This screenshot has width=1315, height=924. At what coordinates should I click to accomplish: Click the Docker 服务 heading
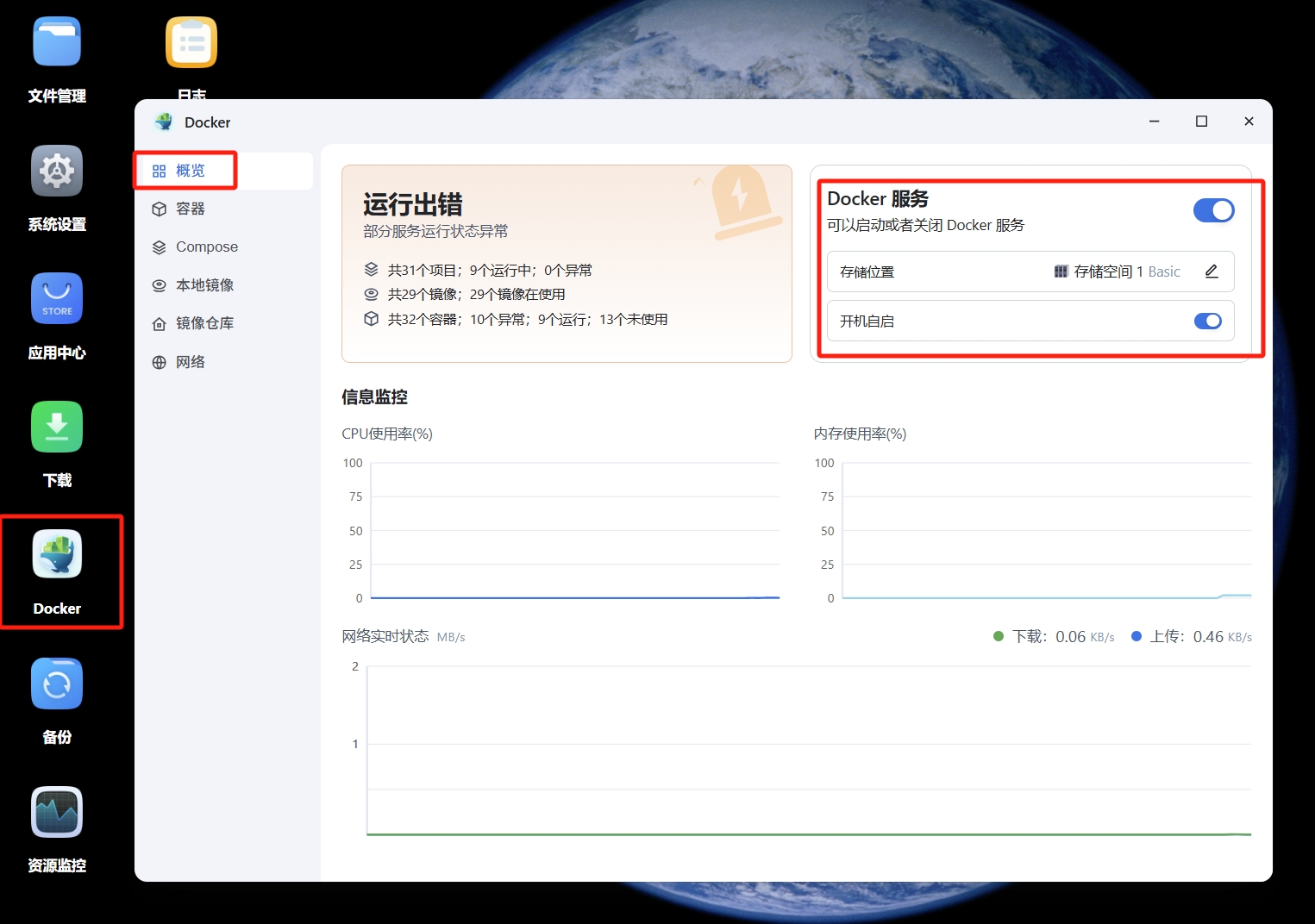coord(878,198)
